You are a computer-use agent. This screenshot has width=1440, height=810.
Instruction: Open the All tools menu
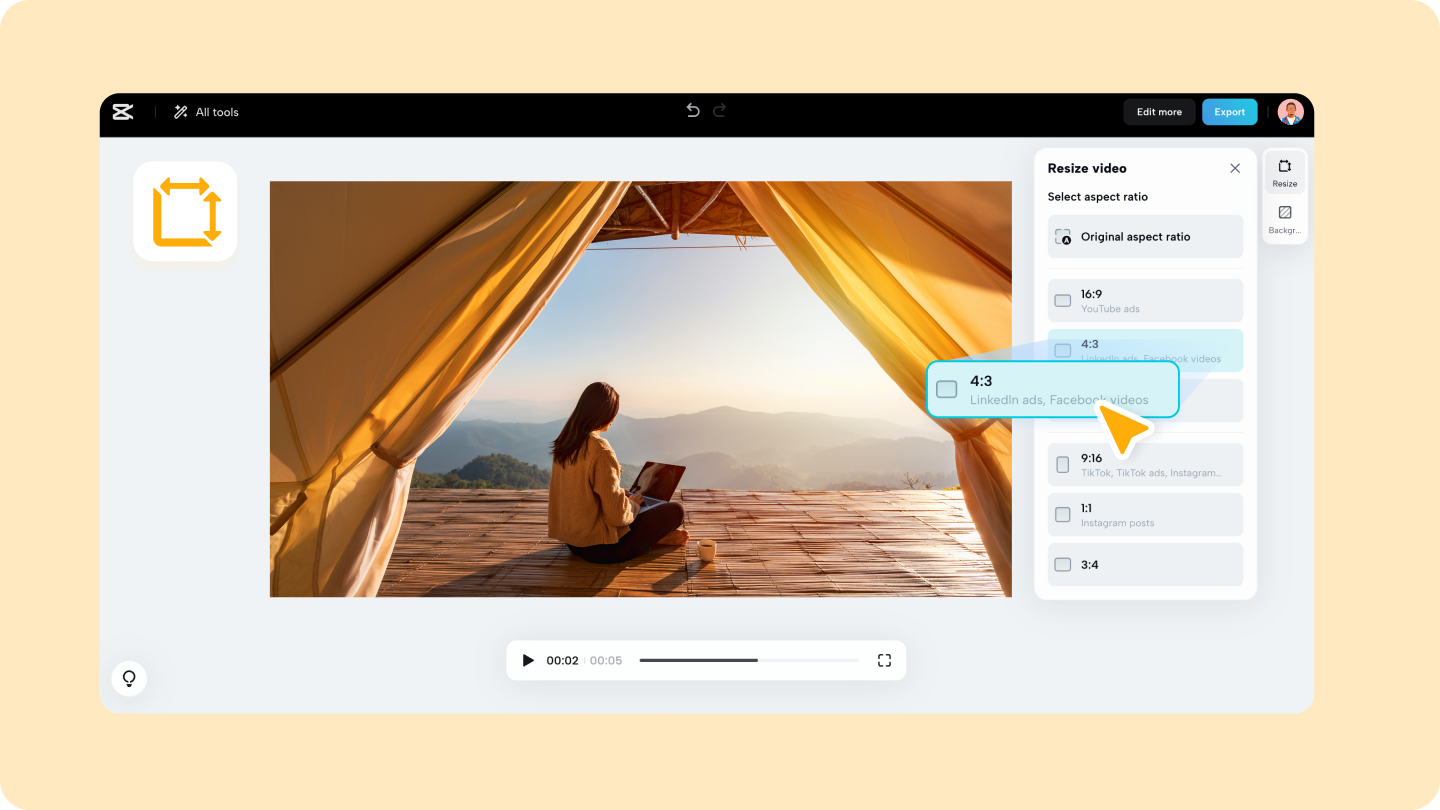[206, 112]
